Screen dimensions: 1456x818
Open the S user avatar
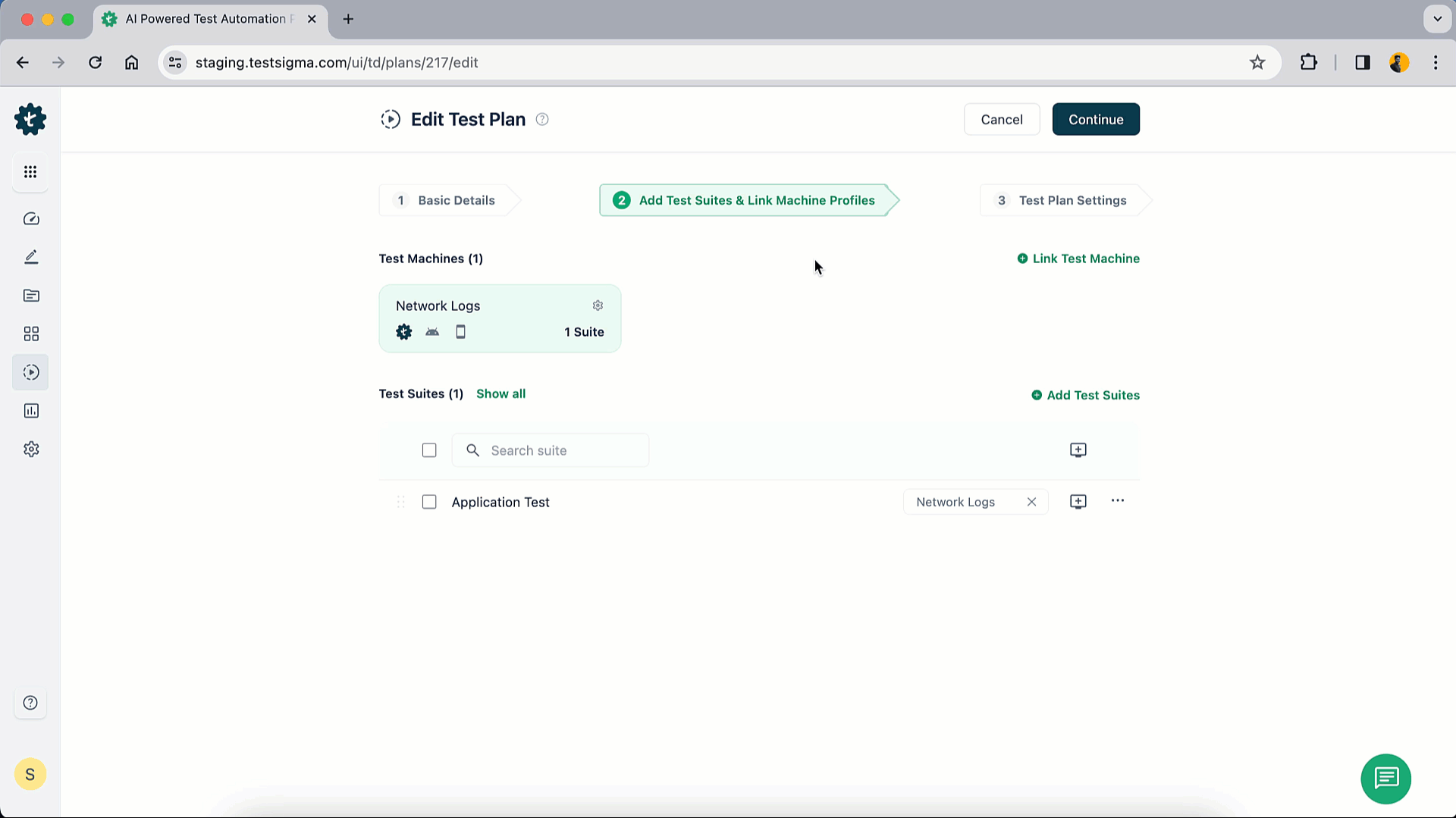[x=30, y=774]
